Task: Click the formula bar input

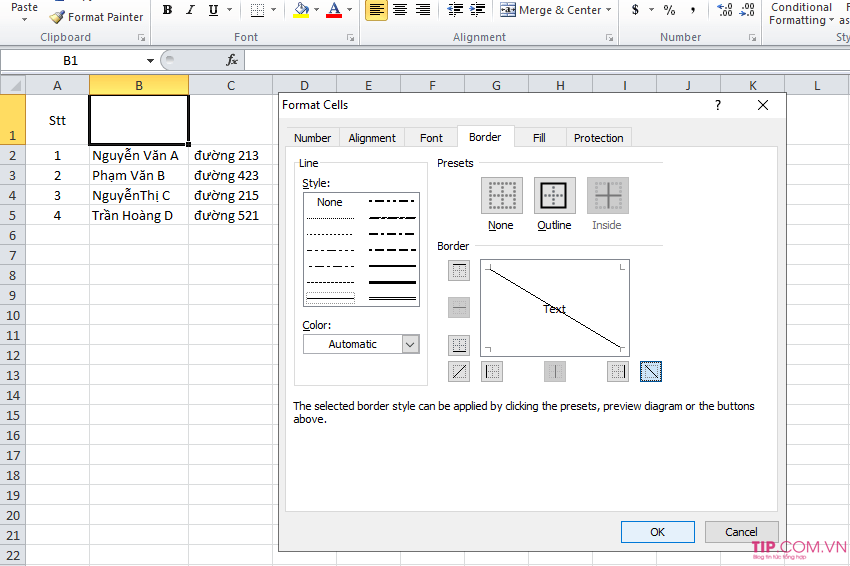Action: (546, 60)
